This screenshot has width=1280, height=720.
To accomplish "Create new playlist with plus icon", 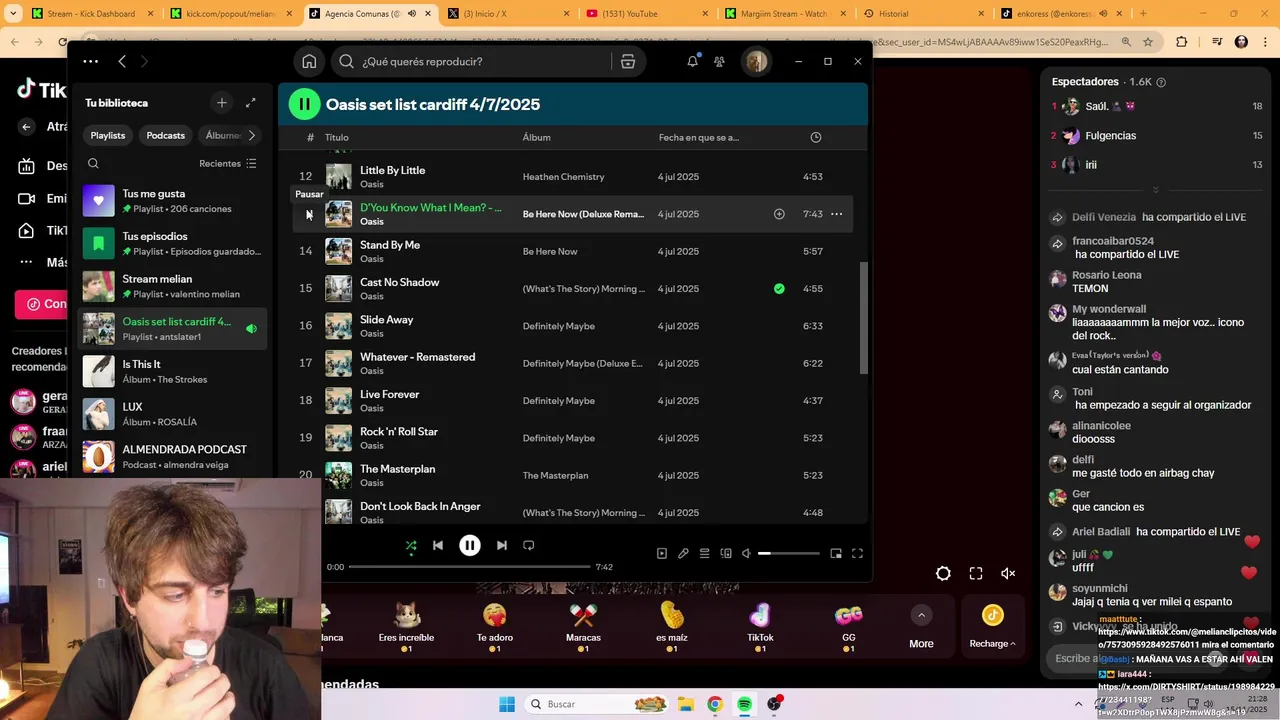I will (222, 103).
